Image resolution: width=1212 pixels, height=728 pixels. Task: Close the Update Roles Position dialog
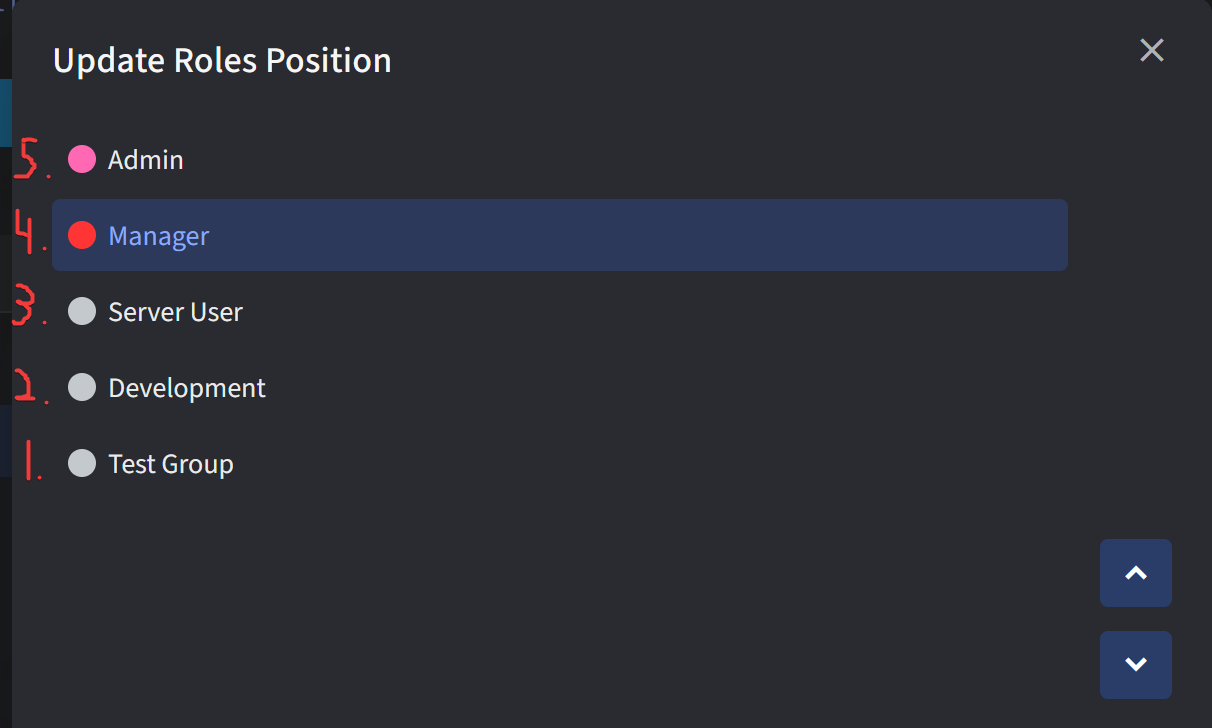point(1152,50)
